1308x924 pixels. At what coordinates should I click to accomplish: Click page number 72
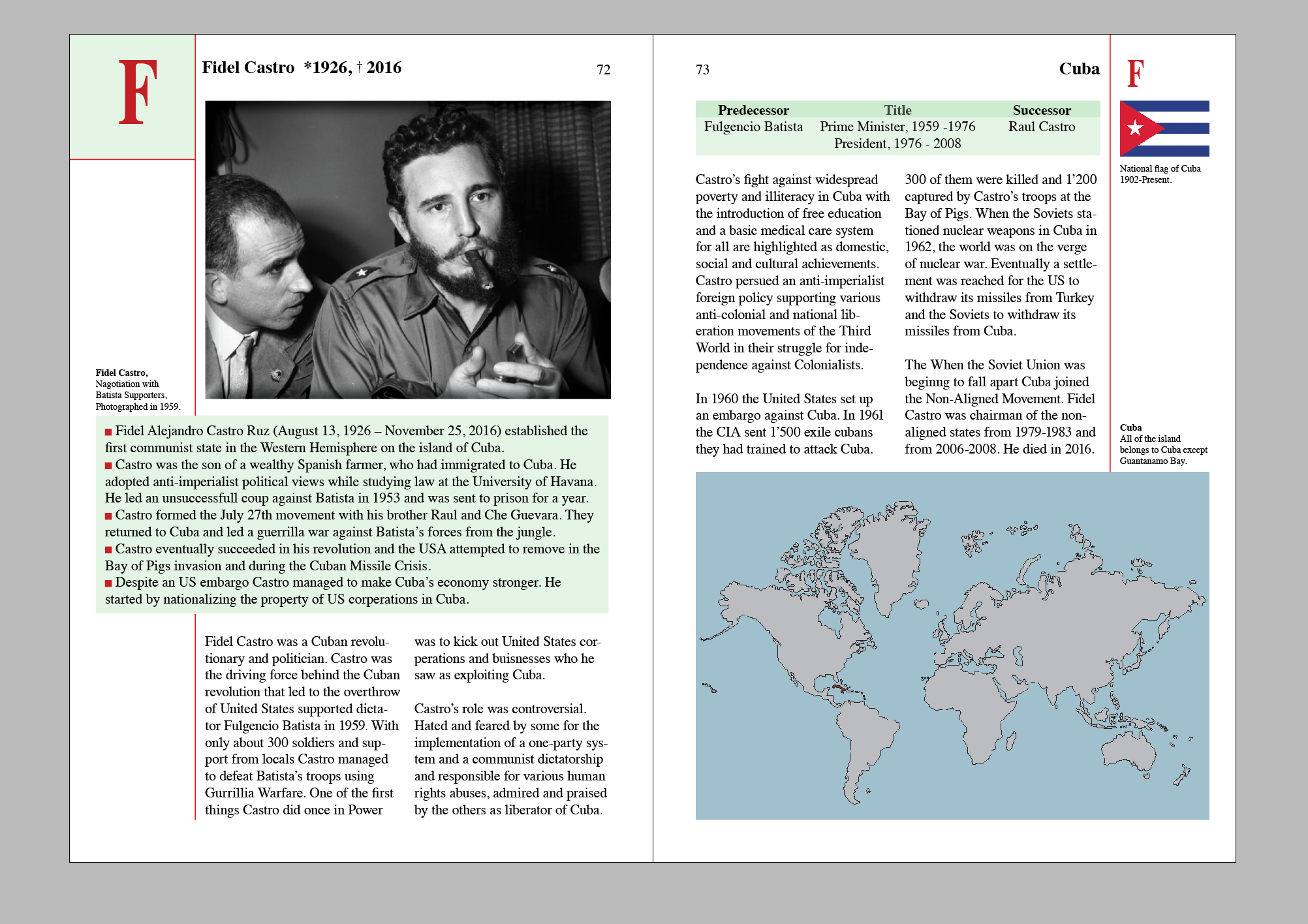tap(603, 70)
